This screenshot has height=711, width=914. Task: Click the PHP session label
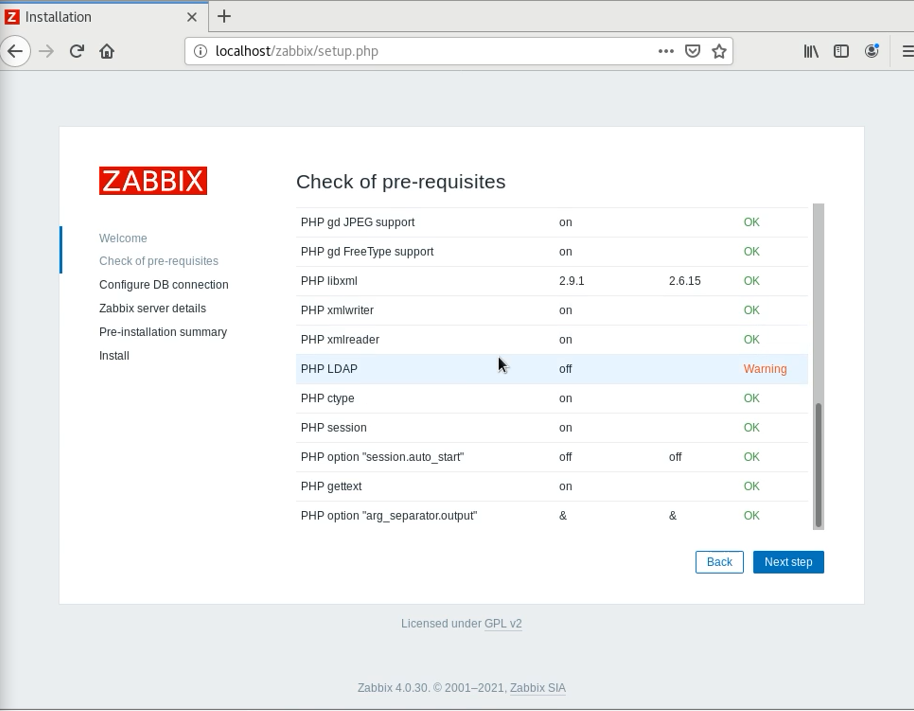(334, 428)
